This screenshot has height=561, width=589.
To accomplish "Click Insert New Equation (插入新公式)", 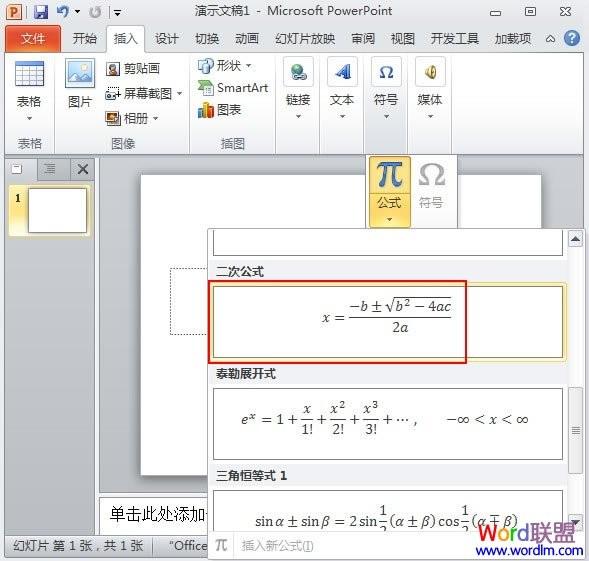I will coord(277,545).
